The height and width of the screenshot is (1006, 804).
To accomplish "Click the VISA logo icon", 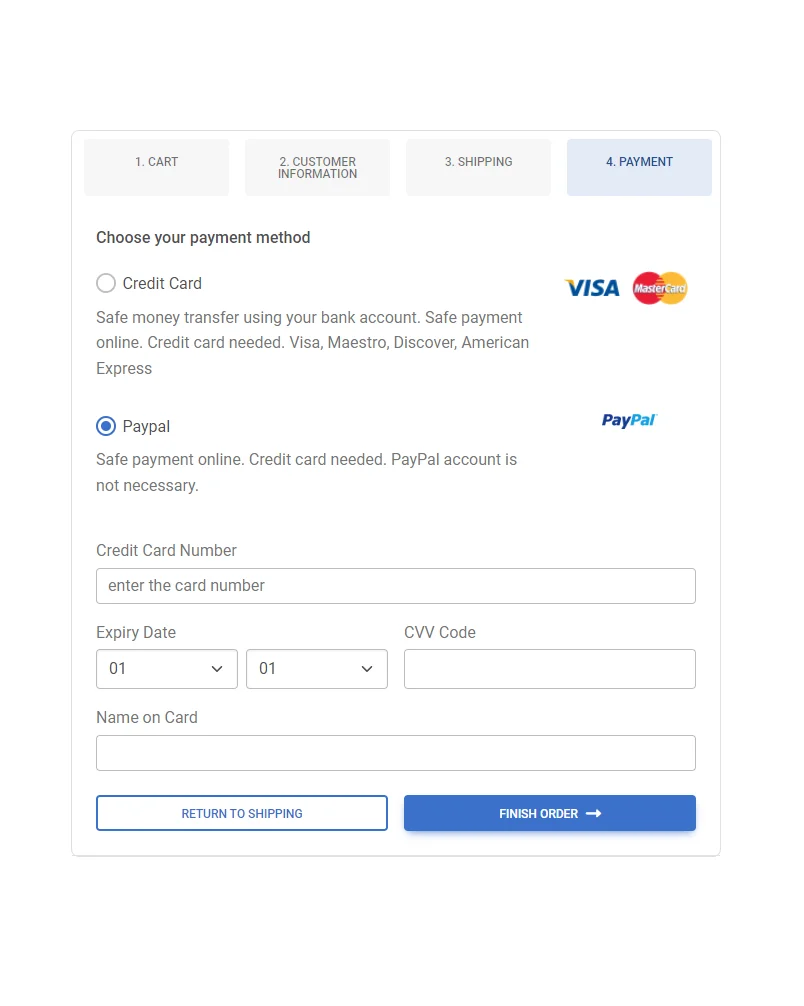I will (x=592, y=288).
